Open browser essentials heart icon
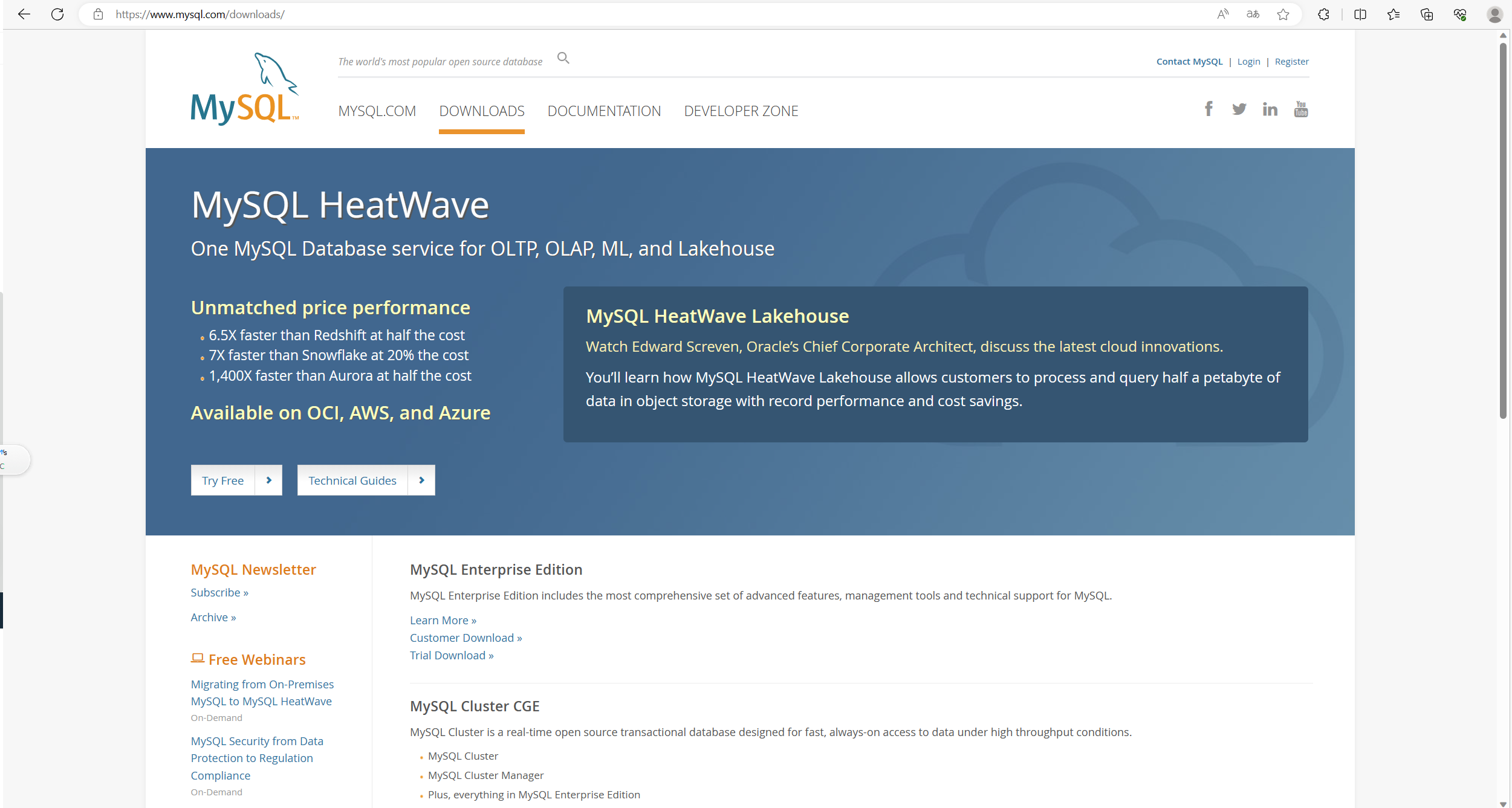The height and width of the screenshot is (808, 1512). click(1460, 14)
